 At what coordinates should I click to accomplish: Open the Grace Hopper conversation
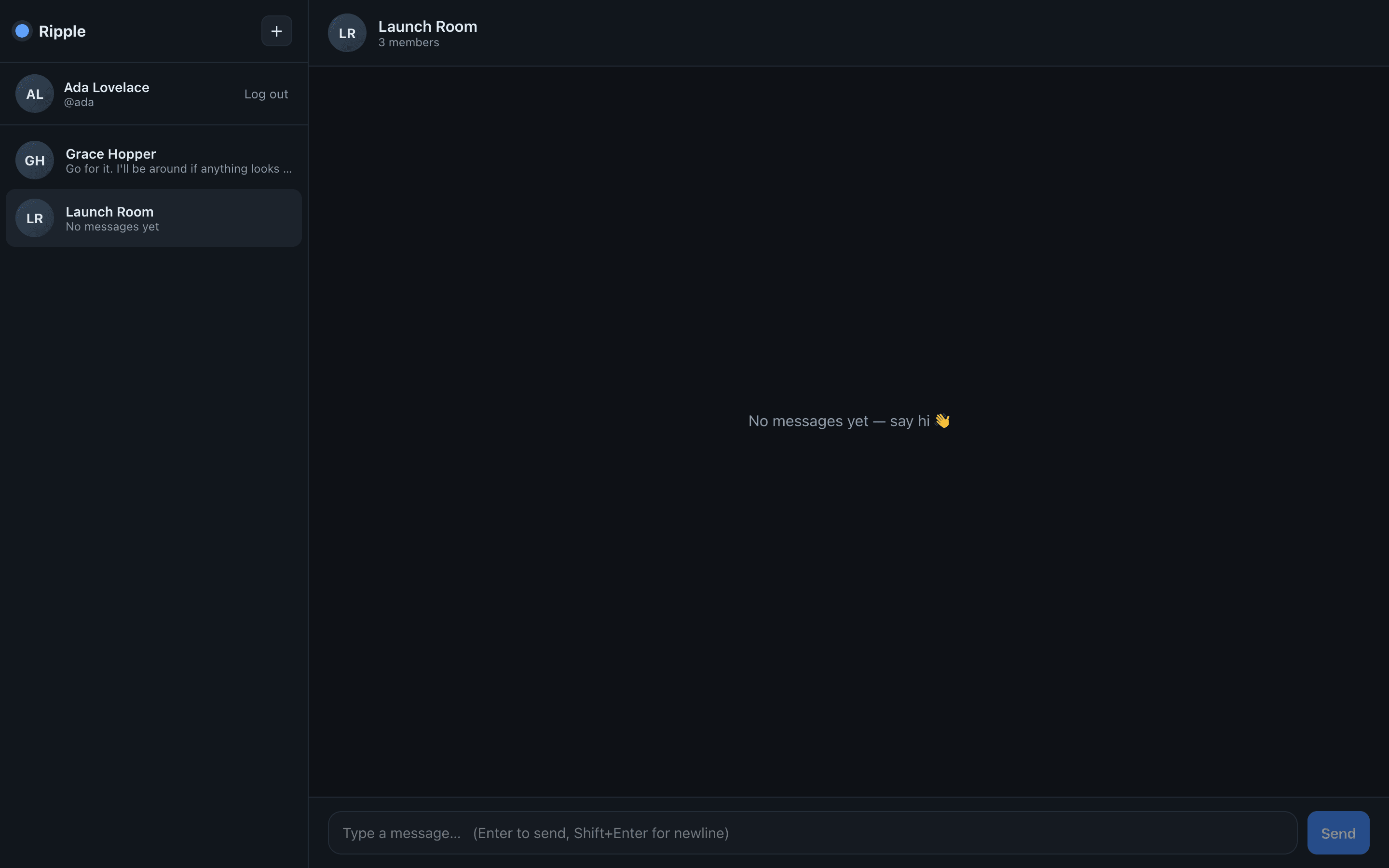point(154,160)
